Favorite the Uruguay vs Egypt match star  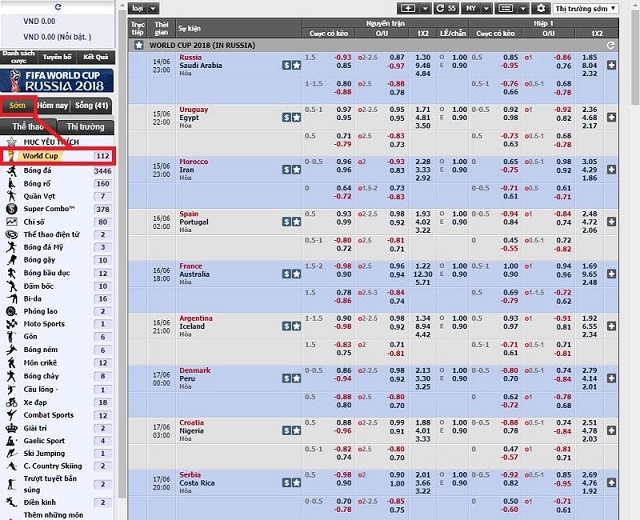click(296, 116)
